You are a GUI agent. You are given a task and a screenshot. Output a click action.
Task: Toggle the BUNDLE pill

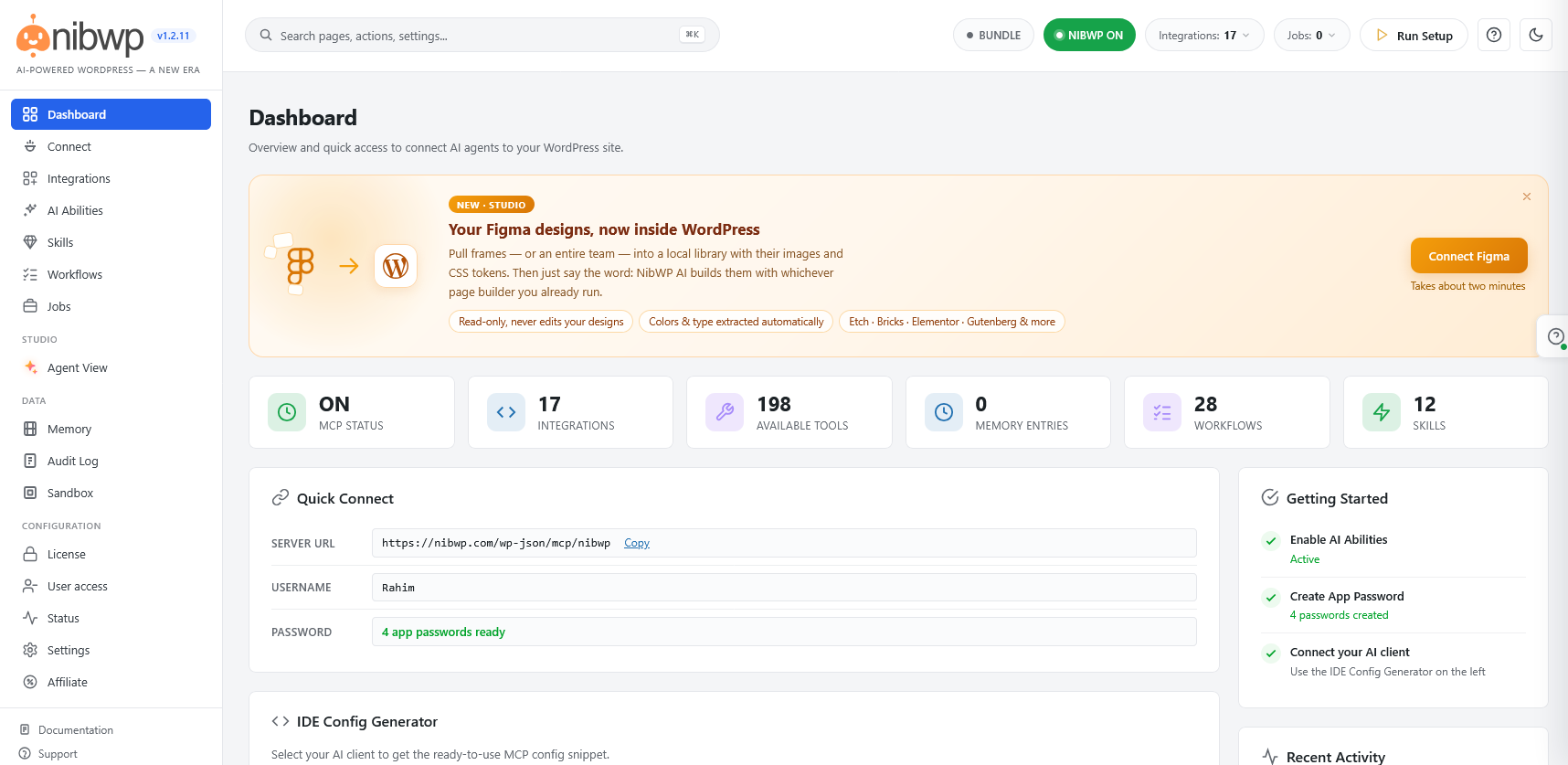click(993, 36)
